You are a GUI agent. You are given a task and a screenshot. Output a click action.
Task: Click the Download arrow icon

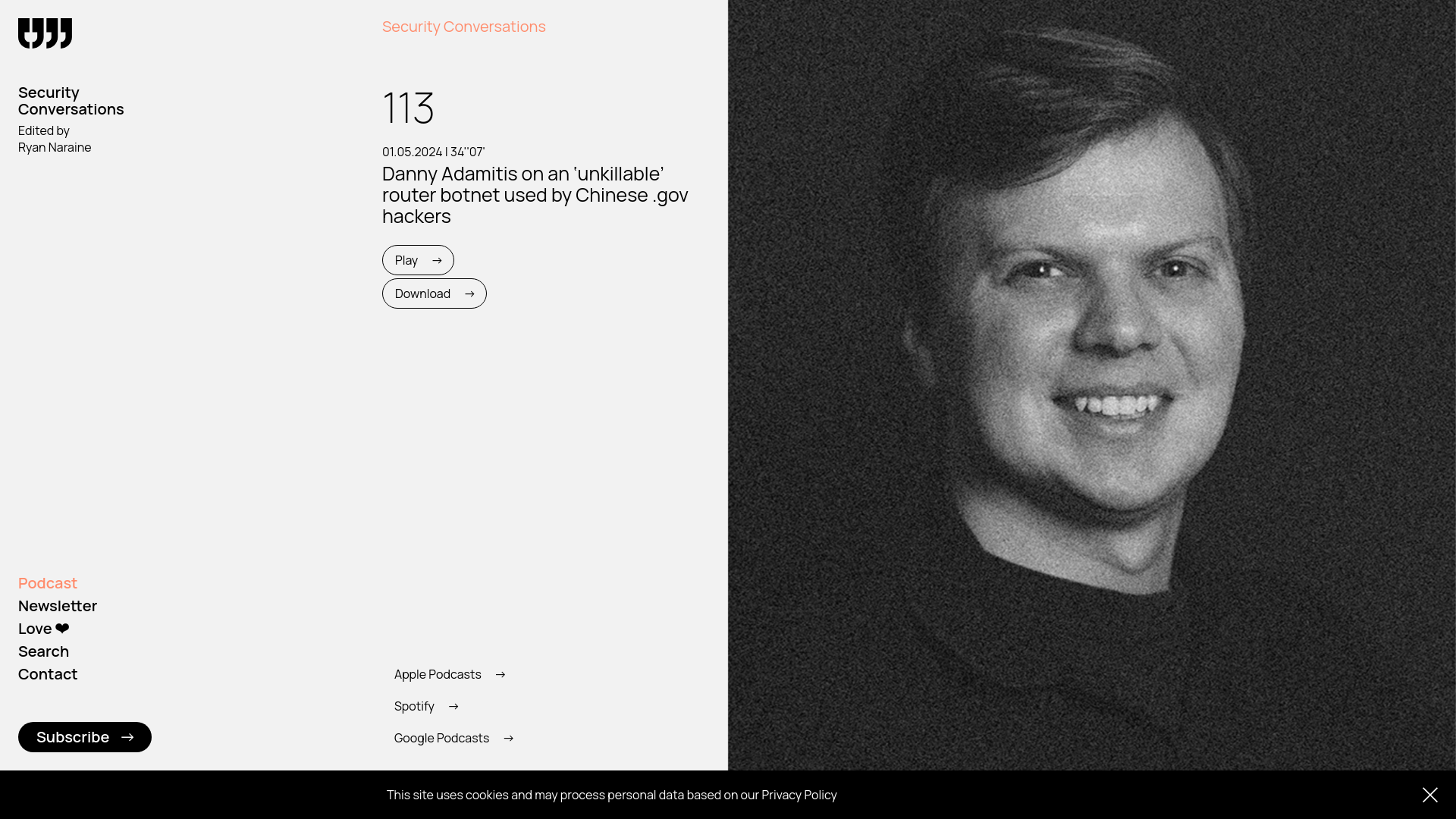click(x=469, y=293)
